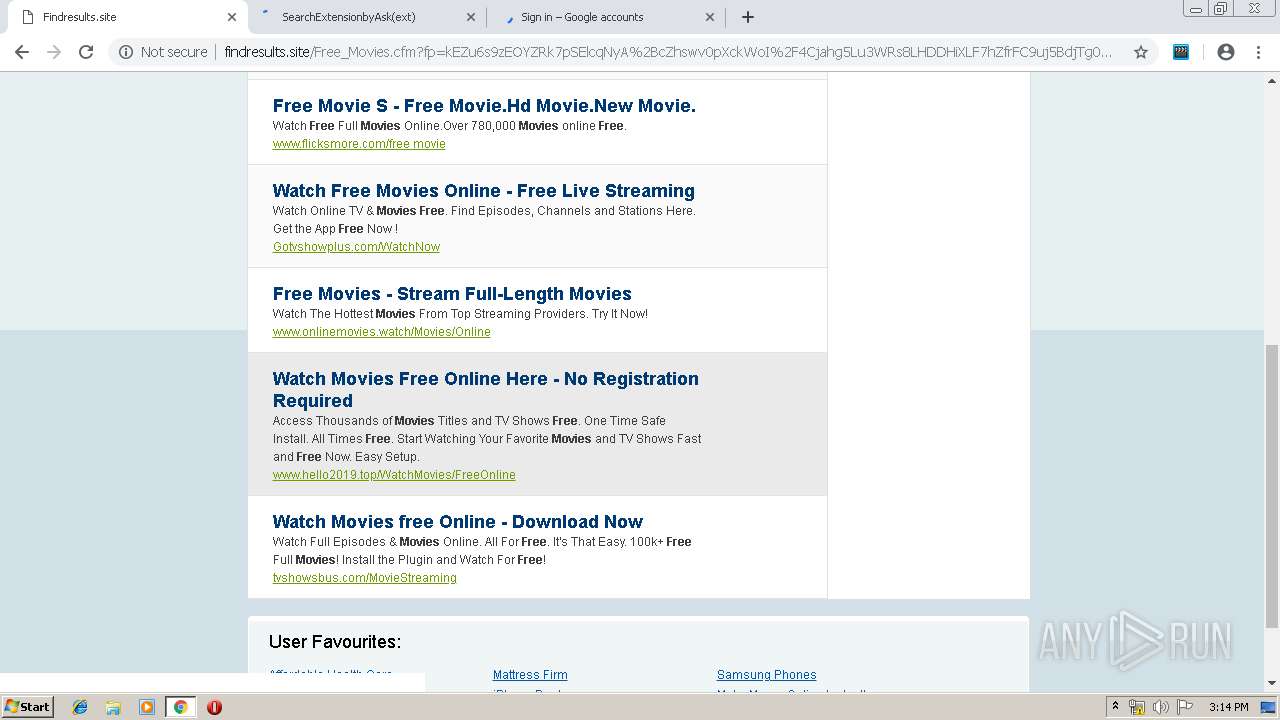This screenshot has height=720, width=1280.
Task: Launch Internet Explorer from the taskbar
Action: 80,707
